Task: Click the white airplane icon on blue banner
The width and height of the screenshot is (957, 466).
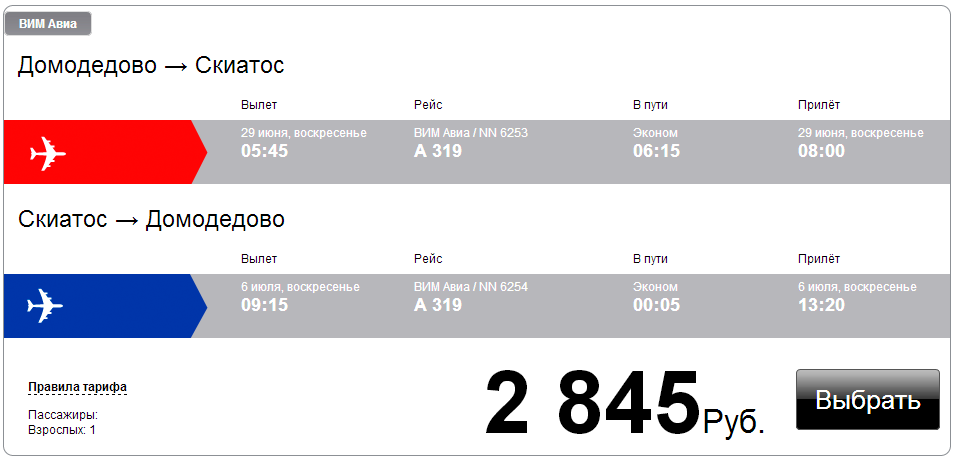Action: 47,305
